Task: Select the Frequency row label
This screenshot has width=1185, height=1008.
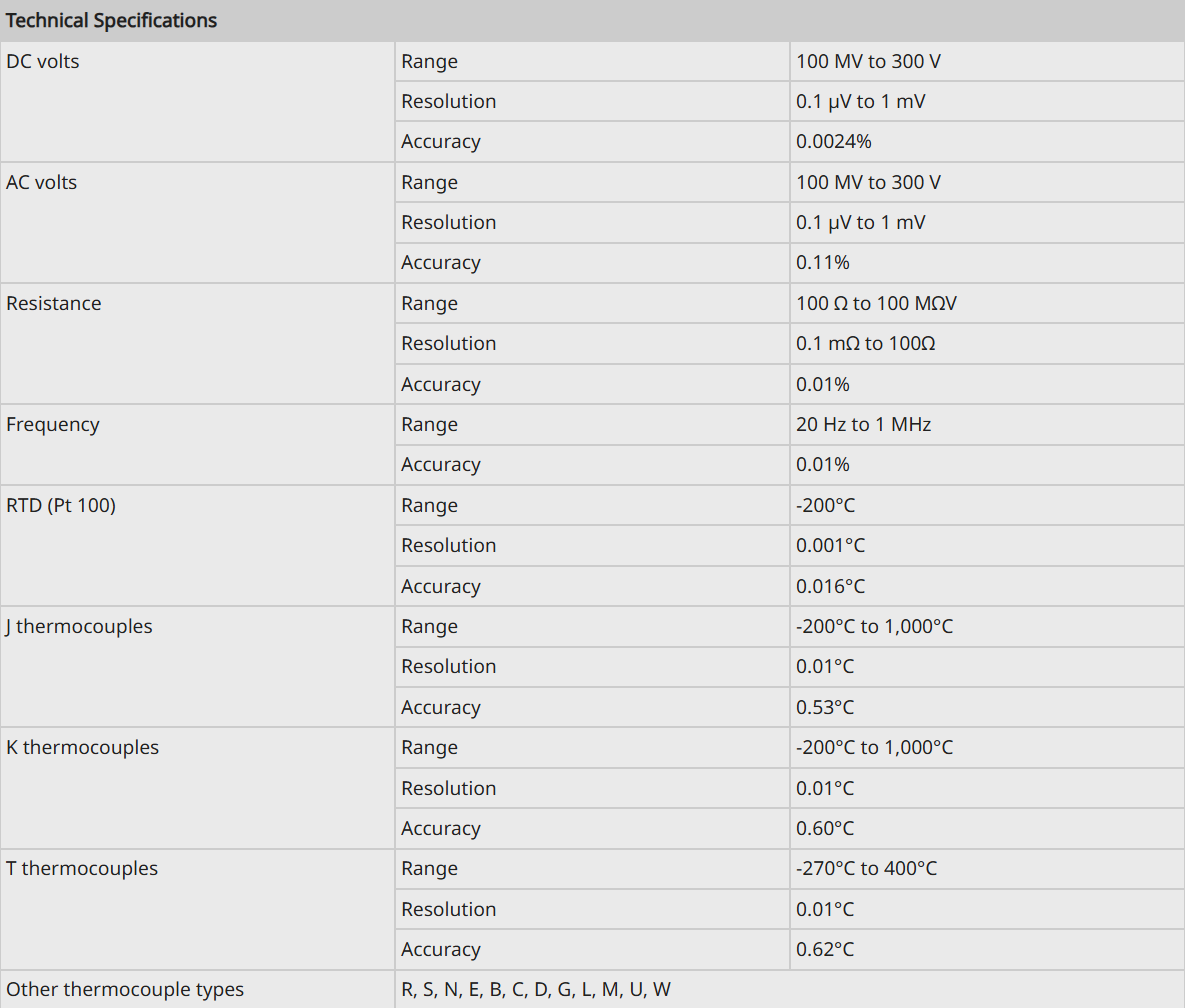Action: click(x=53, y=425)
